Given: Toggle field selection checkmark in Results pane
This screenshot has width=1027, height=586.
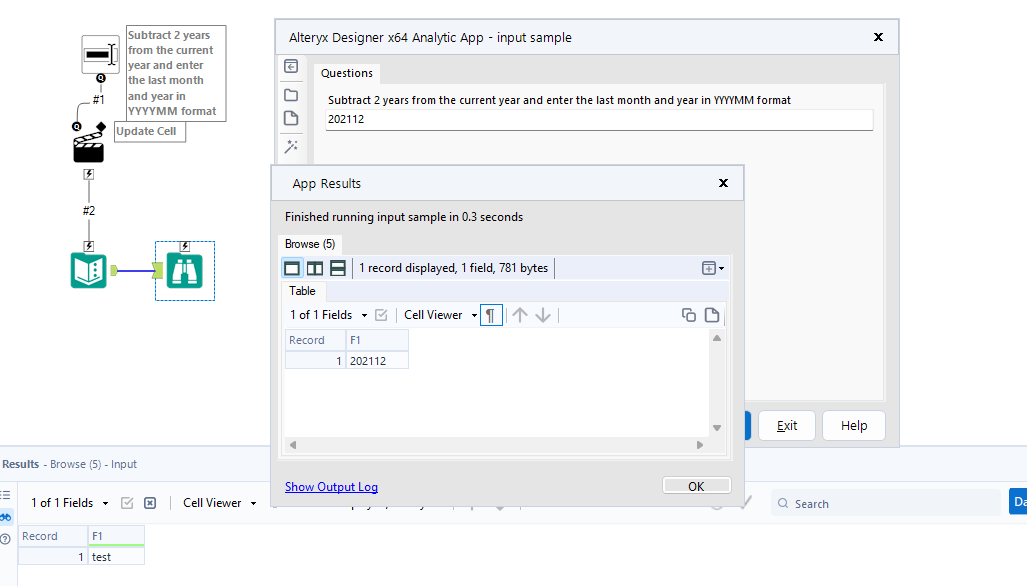Looking at the screenshot, I should pyautogui.click(x=127, y=503).
